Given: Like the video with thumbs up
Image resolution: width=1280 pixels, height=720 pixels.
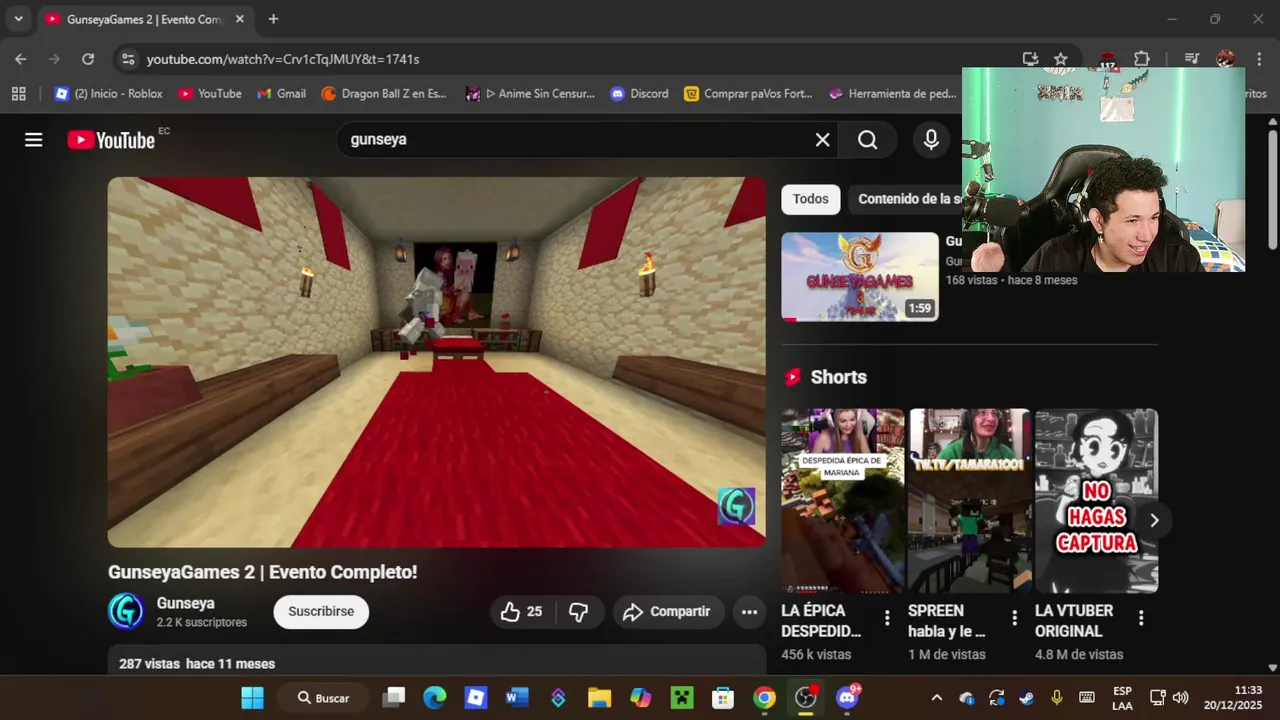Looking at the screenshot, I should (x=522, y=612).
